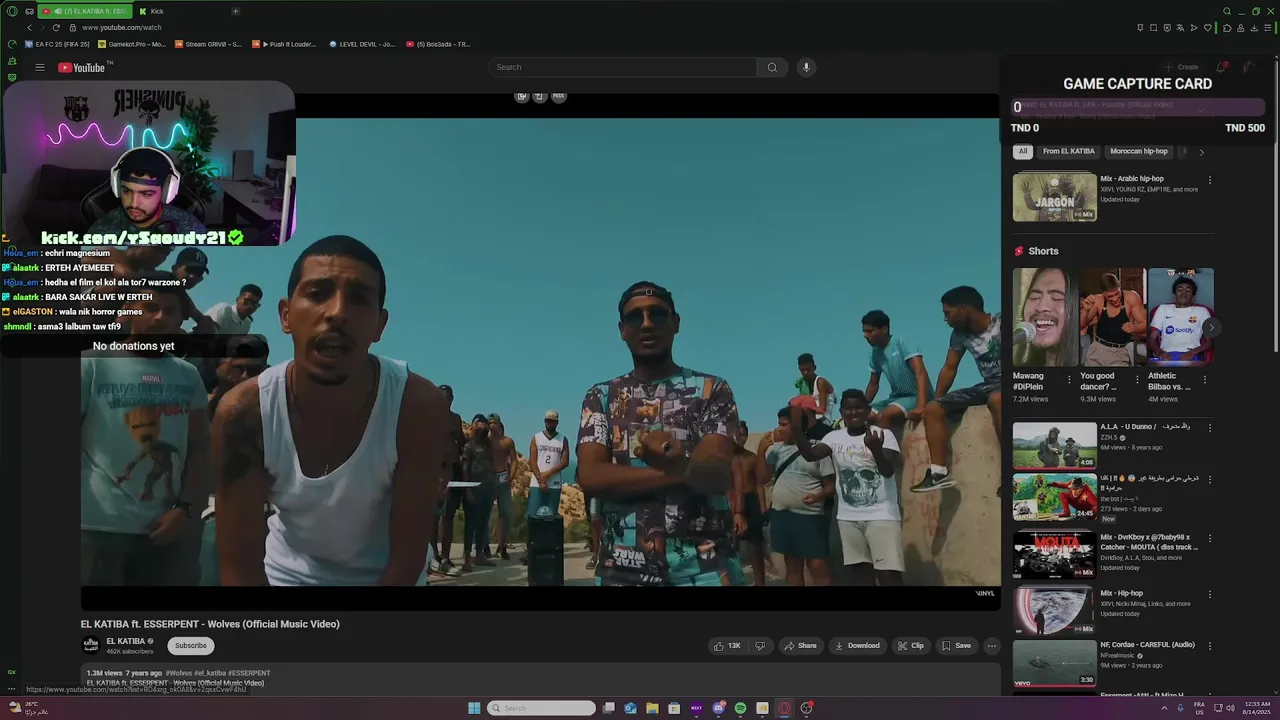Click the Windows taskbar search box
Image resolution: width=1280 pixels, height=720 pixels.
(x=541, y=708)
